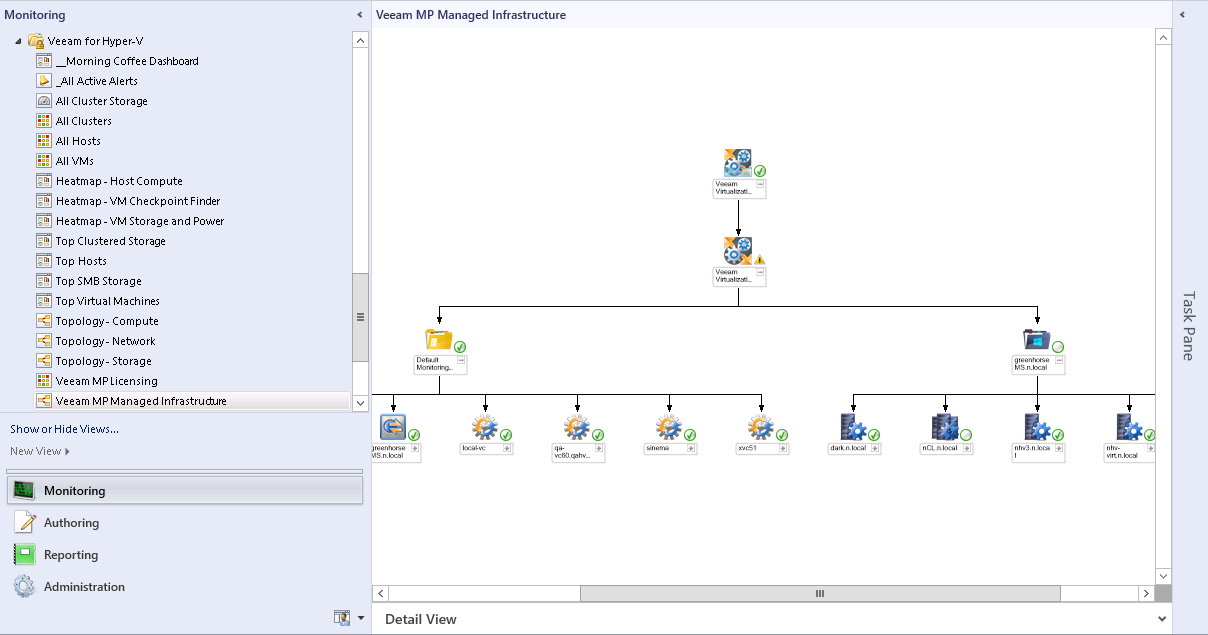Viewport: 1208px width, 635px height.
Task: Open Heatmap - Host Compute view
Action: (x=119, y=181)
